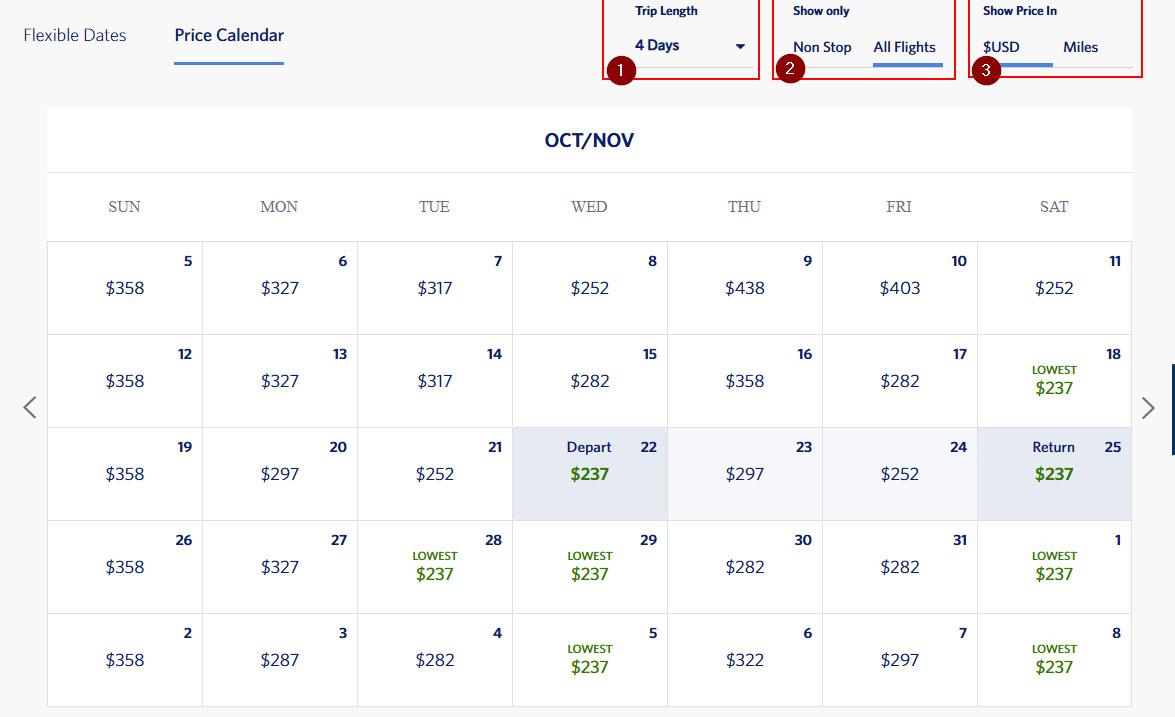This screenshot has width=1175, height=717.
Task: Click October 10 fare of $403
Action: click(899, 288)
